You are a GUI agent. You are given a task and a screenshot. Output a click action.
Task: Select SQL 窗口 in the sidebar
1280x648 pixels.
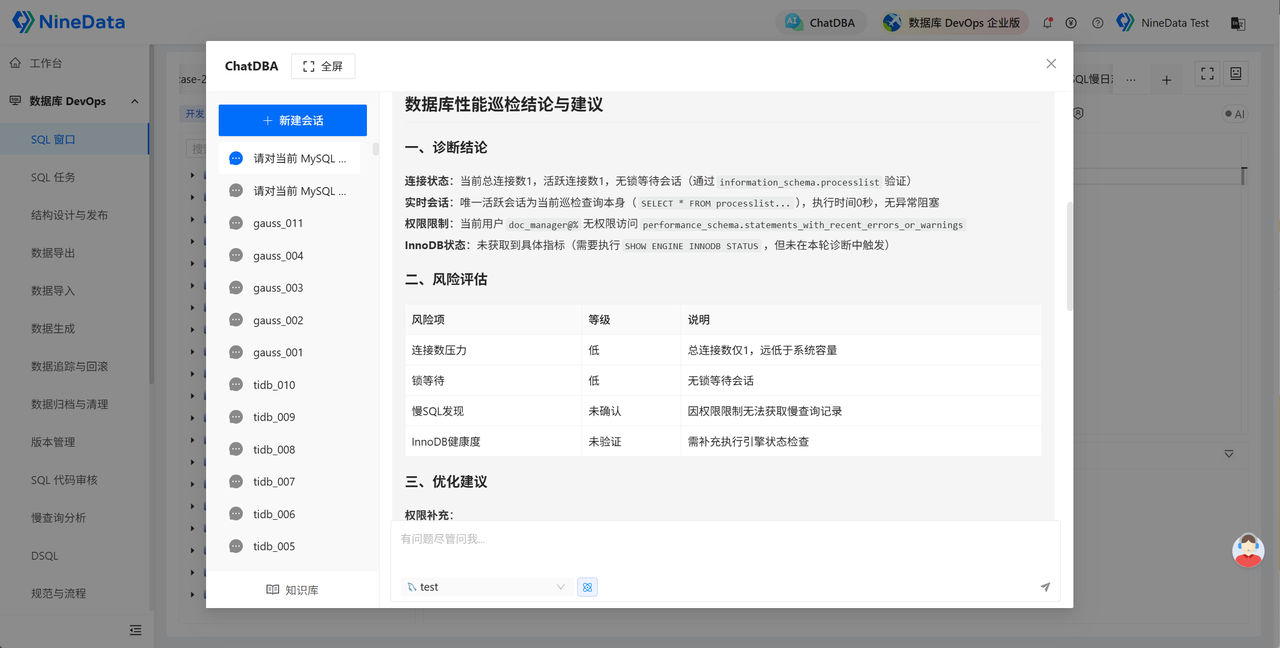pos(74,140)
